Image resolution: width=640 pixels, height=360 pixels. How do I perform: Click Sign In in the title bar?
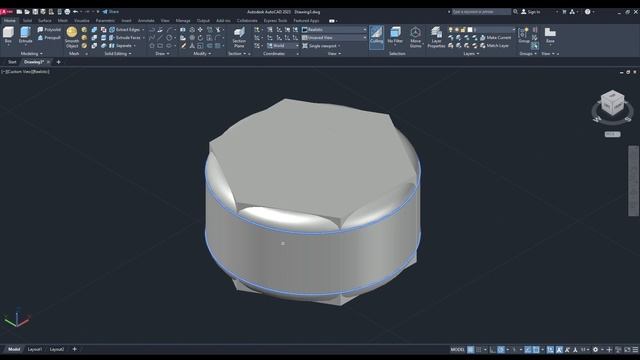[531, 12]
